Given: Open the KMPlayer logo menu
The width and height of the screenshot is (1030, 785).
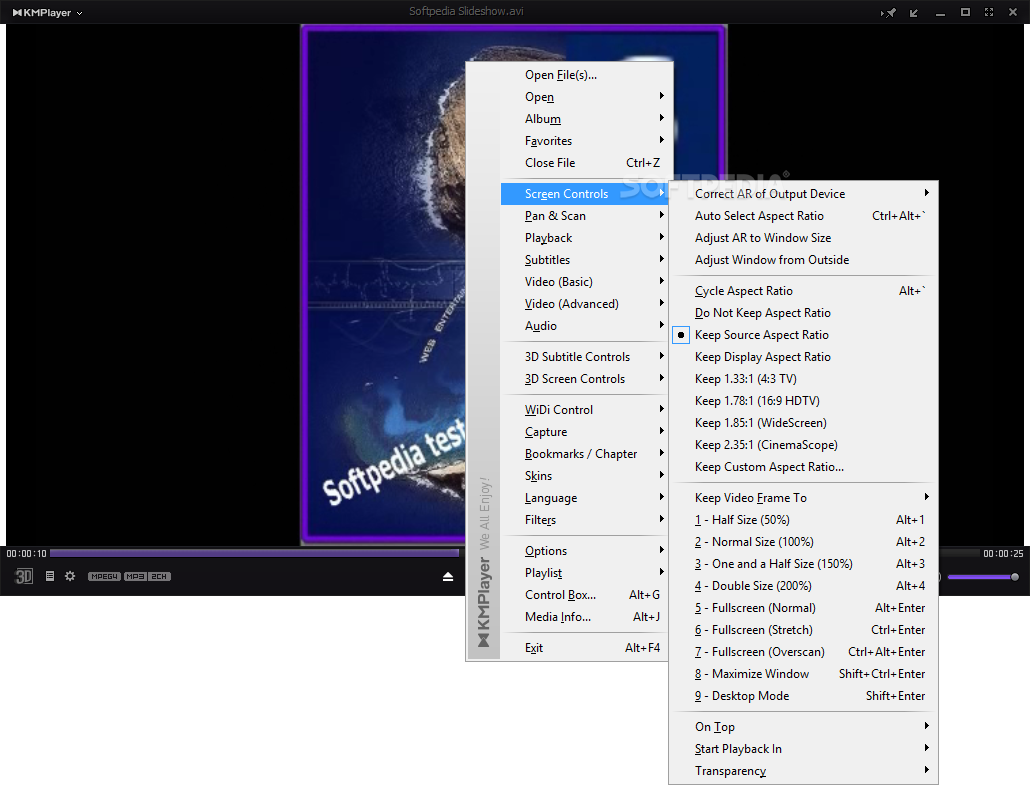Looking at the screenshot, I should coord(47,12).
